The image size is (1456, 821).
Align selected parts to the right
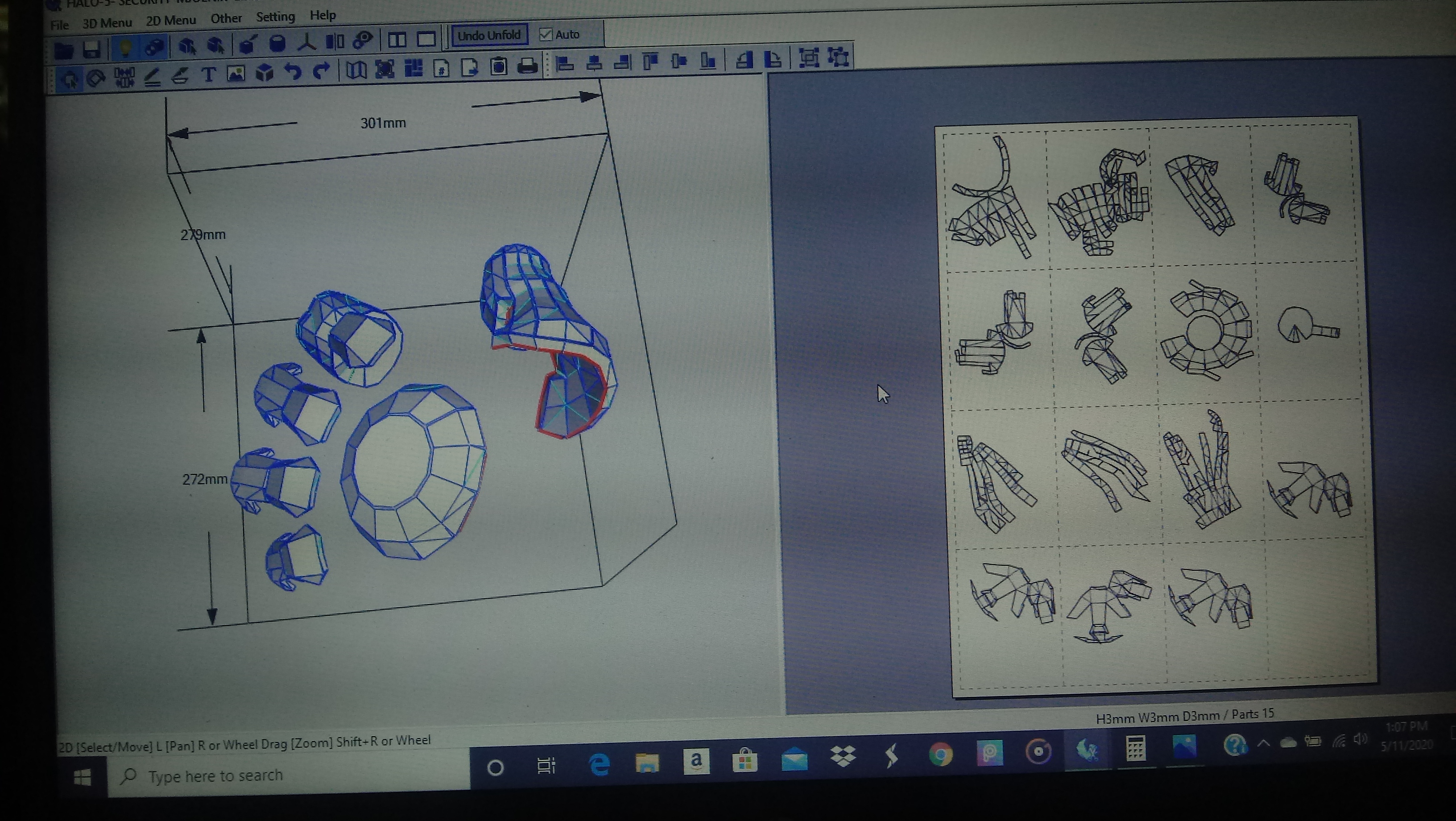[x=622, y=62]
